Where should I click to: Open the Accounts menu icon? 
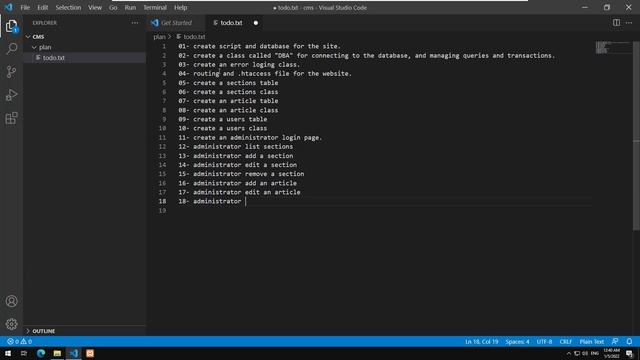pyautogui.click(x=11, y=301)
